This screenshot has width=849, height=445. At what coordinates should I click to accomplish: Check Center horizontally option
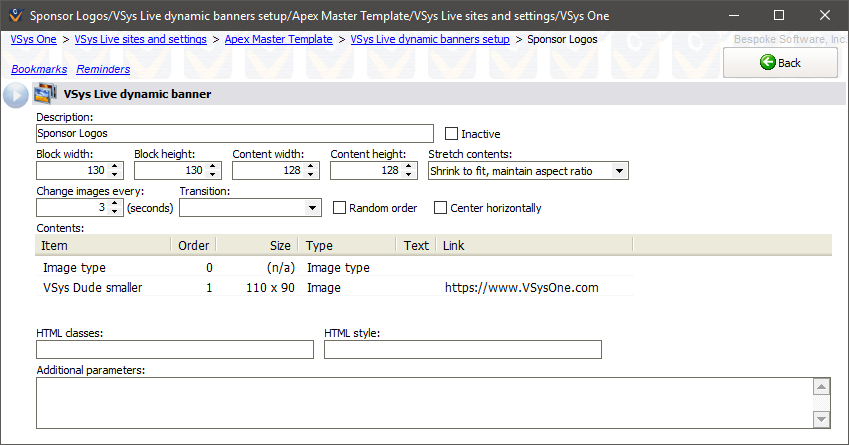click(x=441, y=208)
